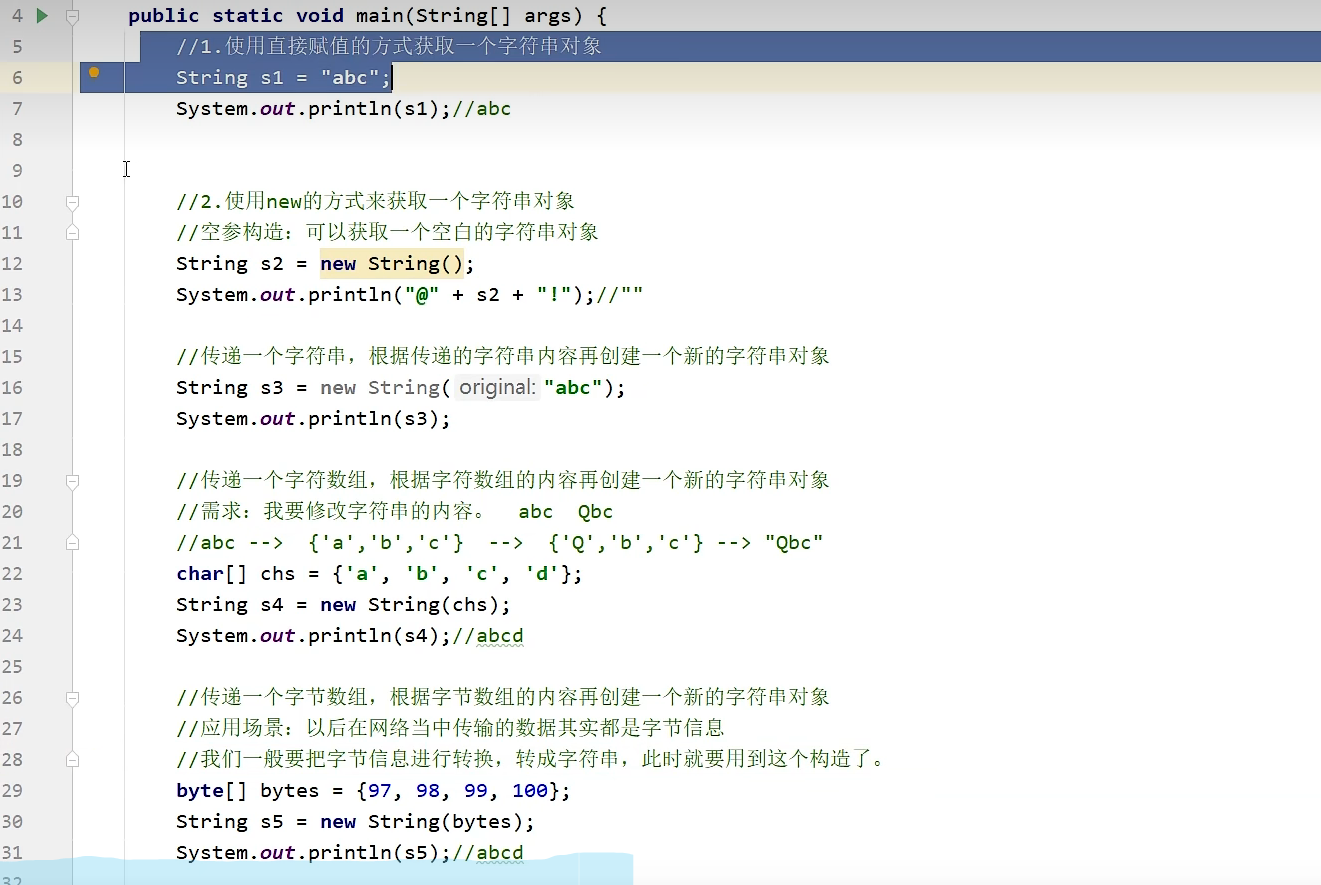Click fold end marker at line 21

pos(72,543)
